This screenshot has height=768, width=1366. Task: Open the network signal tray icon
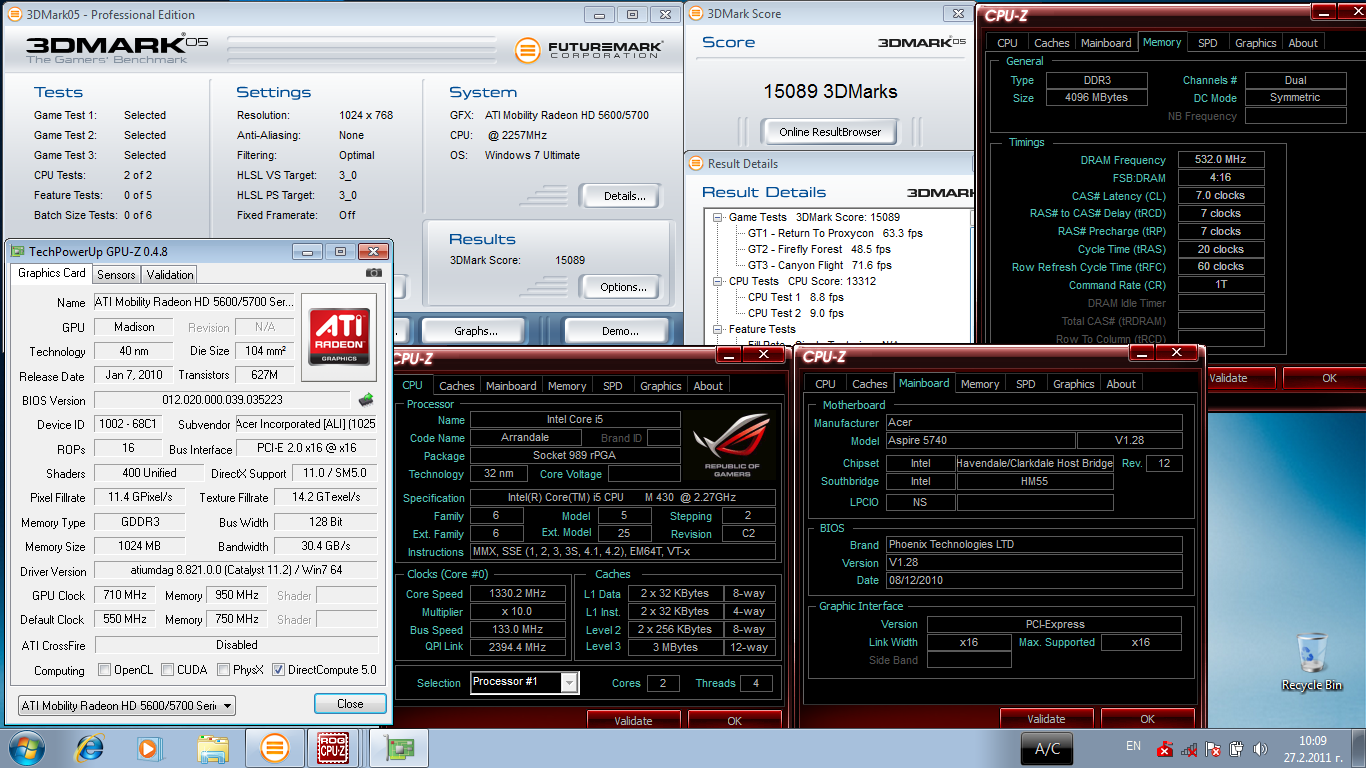[1189, 748]
